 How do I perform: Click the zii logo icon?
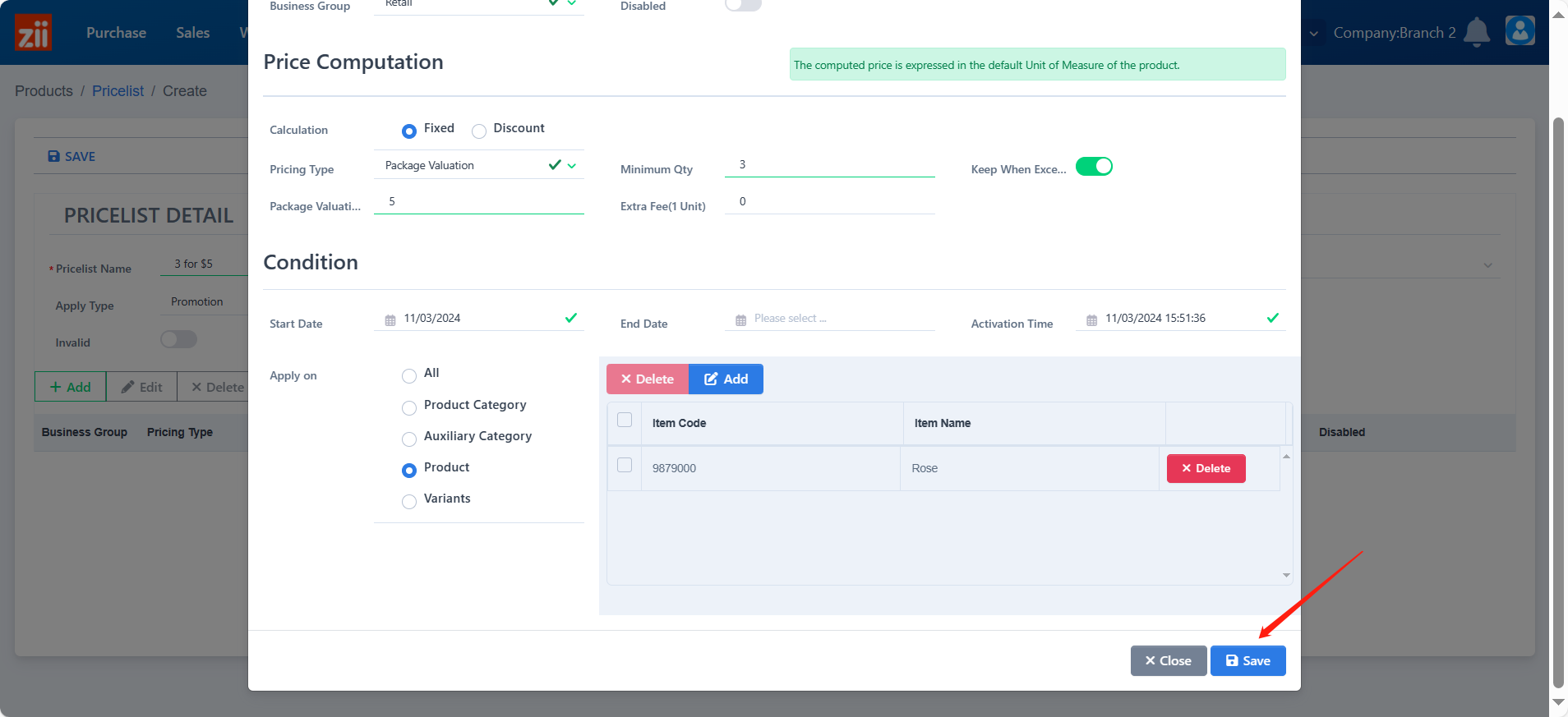(33, 33)
